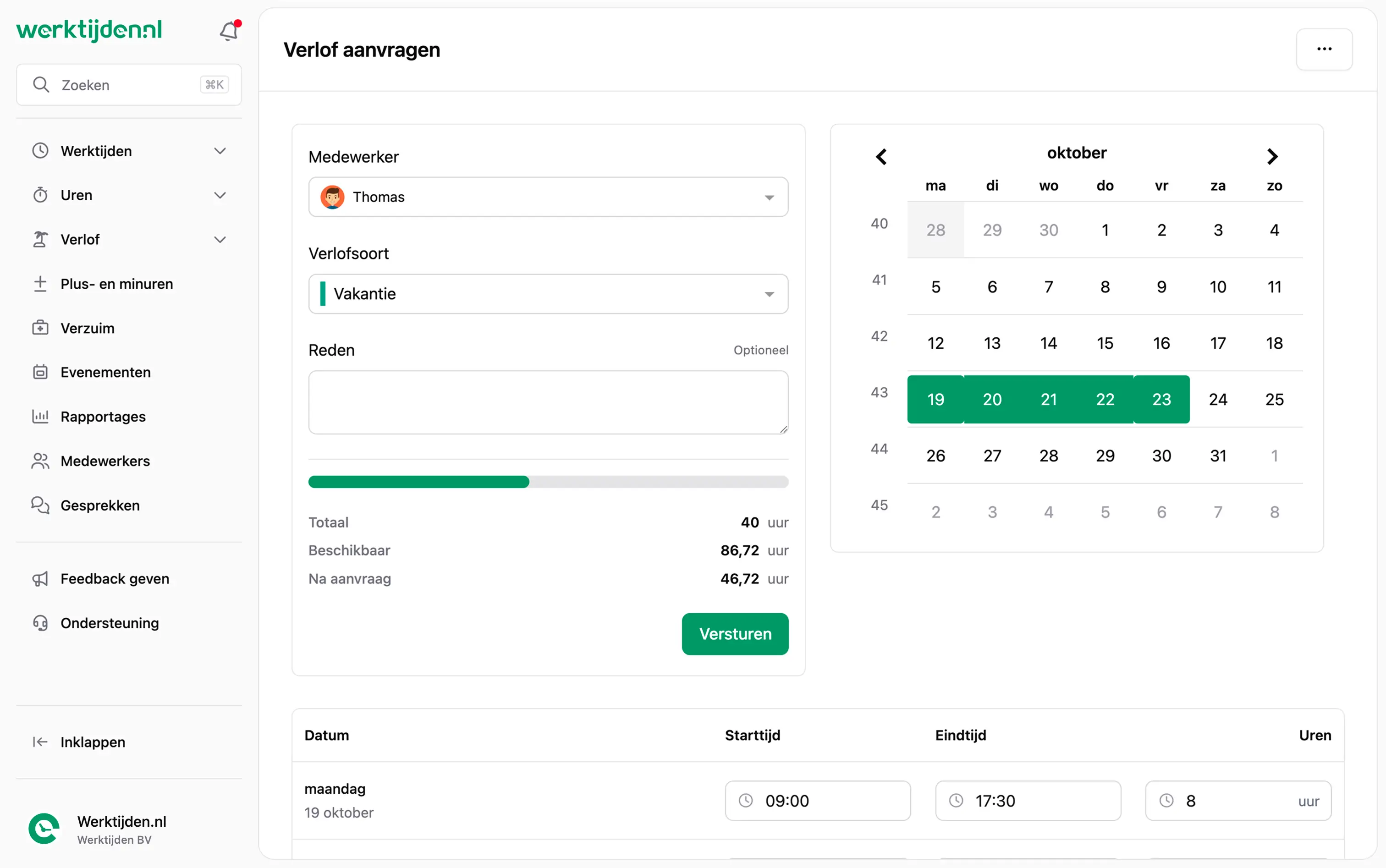
Task: Click the werktijden.nl logo at top
Action: pyautogui.click(x=89, y=30)
